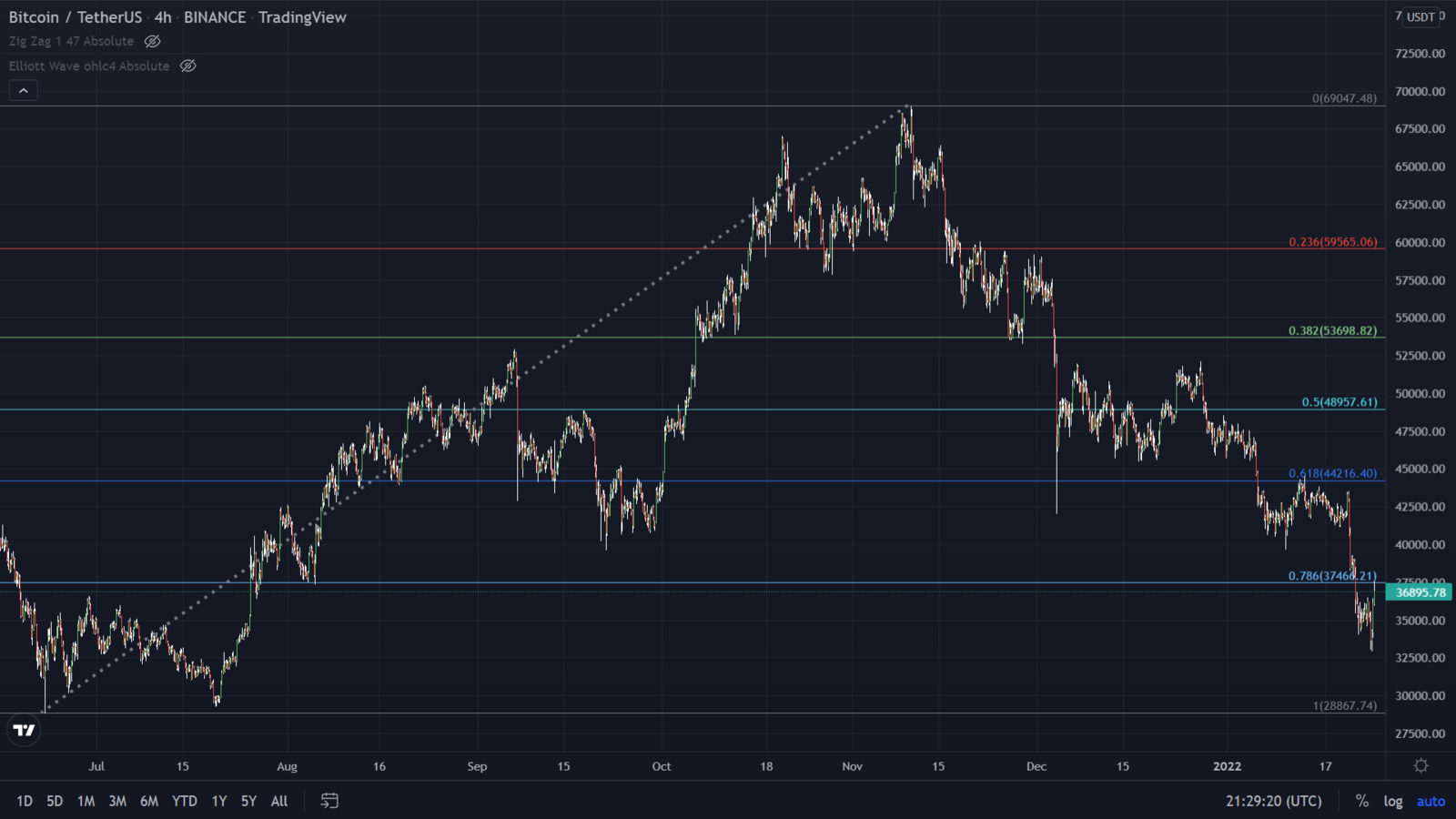This screenshot has width=1456, height=819.
Task: Show the hidden Elliott Wave indicator
Action: pos(188,66)
